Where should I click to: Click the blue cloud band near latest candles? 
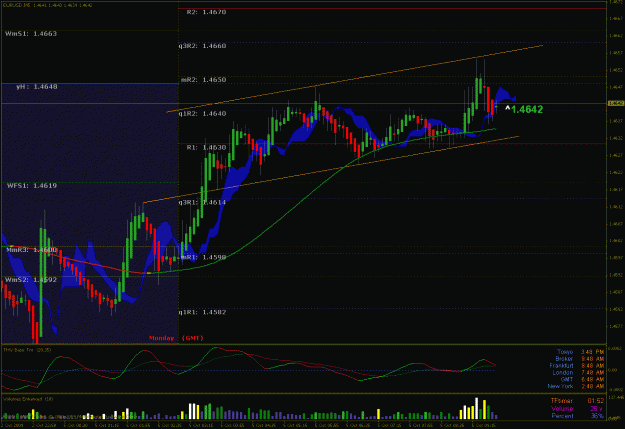tap(503, 95)
